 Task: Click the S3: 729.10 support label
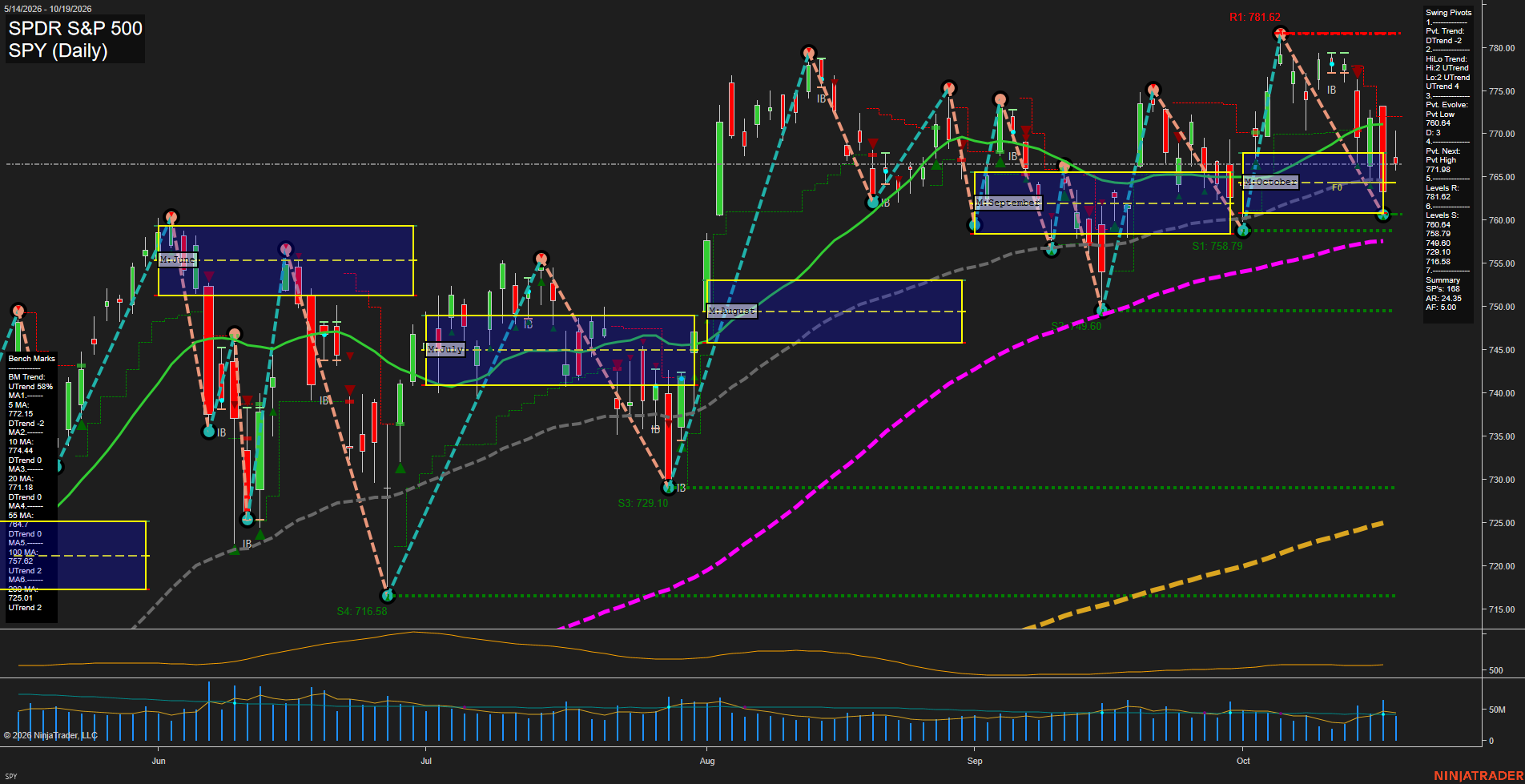click(x=642, y=503)
